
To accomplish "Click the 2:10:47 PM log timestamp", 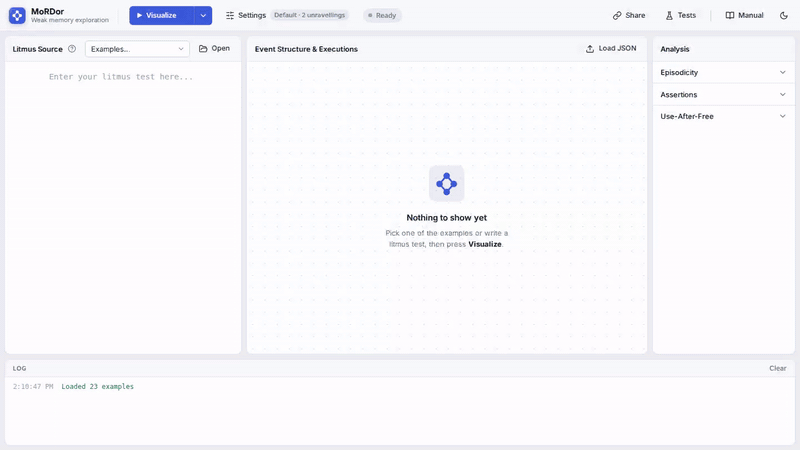I will pyautogui.click(x=33, y=387).
